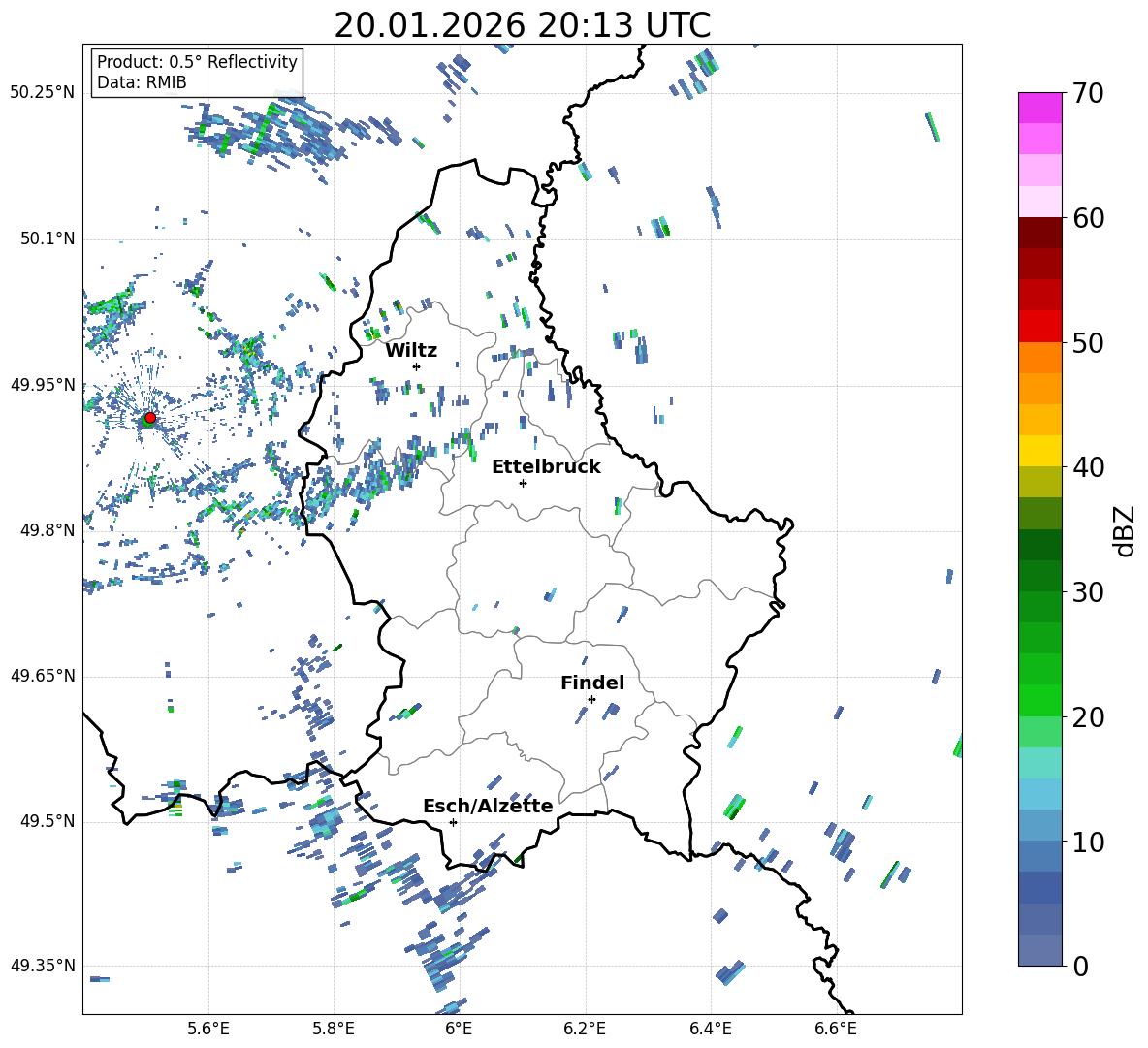Click the 6.2°E longitude label
The image size is (1148, 1048).
[x=585, y=1029]
